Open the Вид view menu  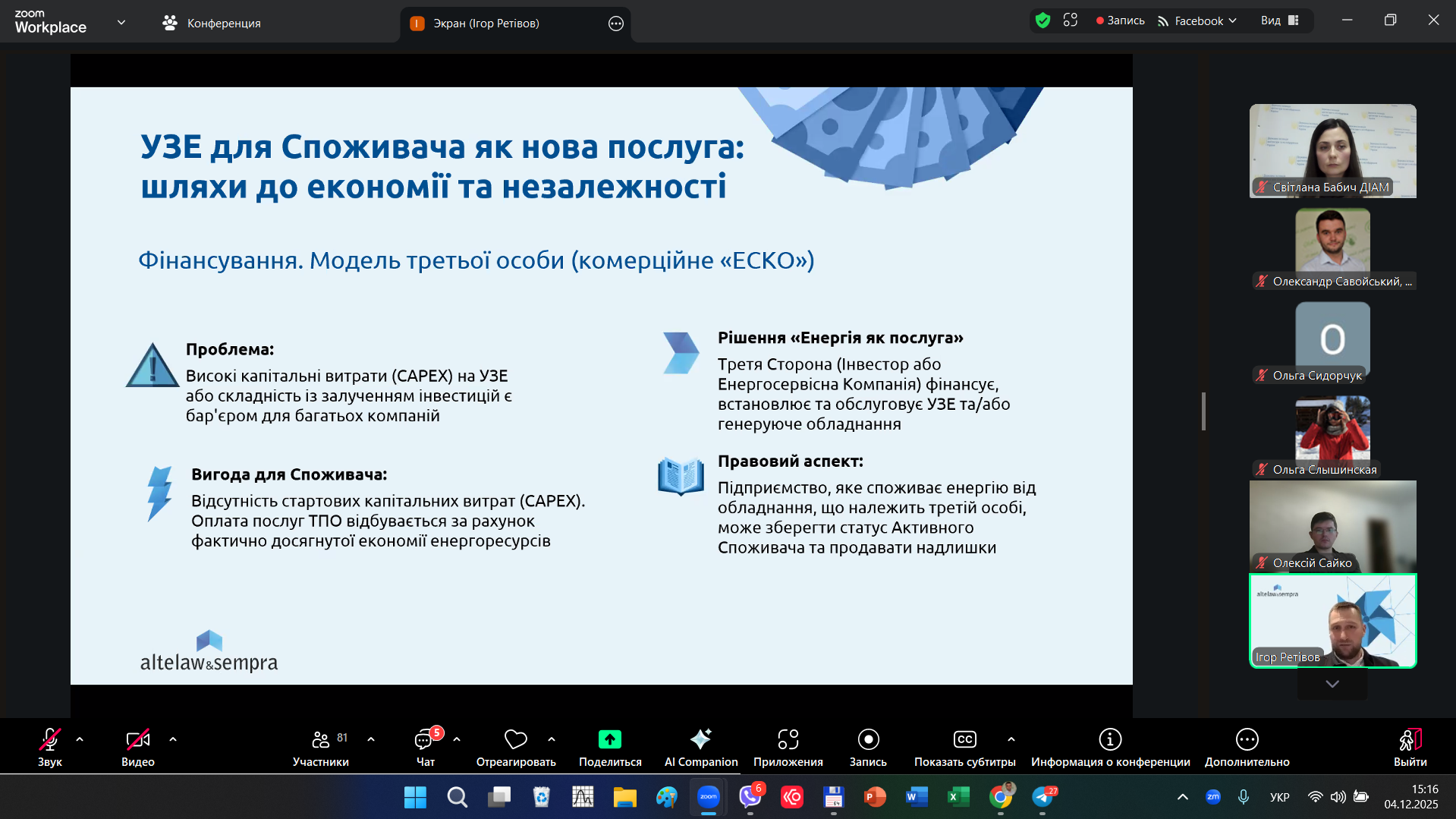[1279, 20]
